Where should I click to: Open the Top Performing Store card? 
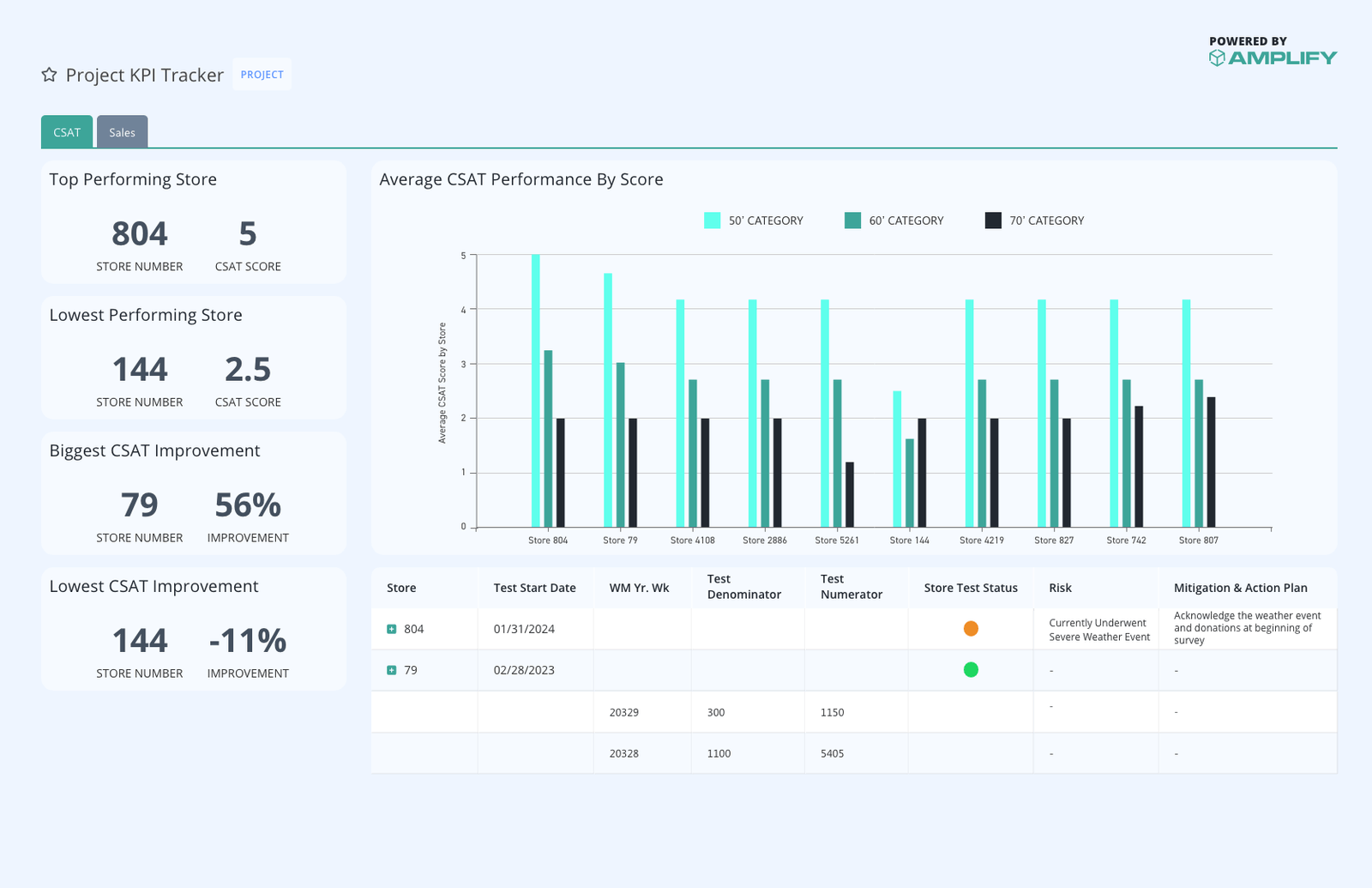193,222
